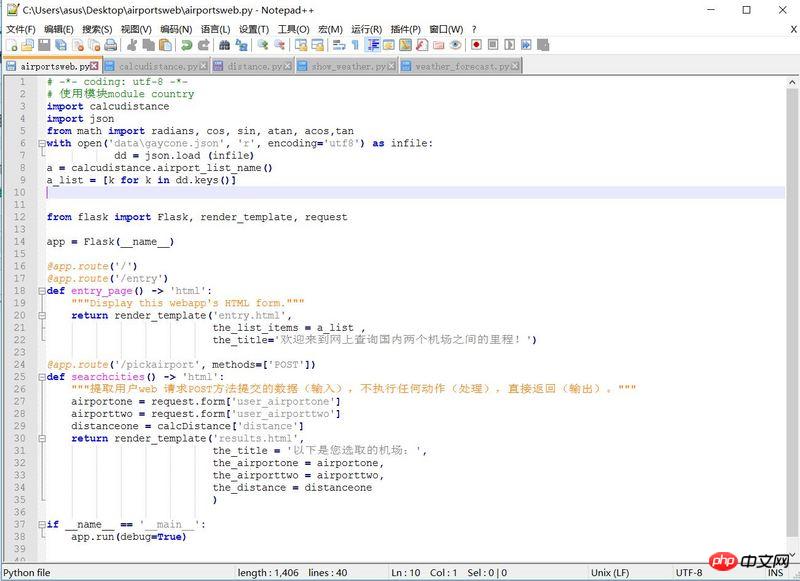Open the 编码(N) menu

tap(176, 29)
